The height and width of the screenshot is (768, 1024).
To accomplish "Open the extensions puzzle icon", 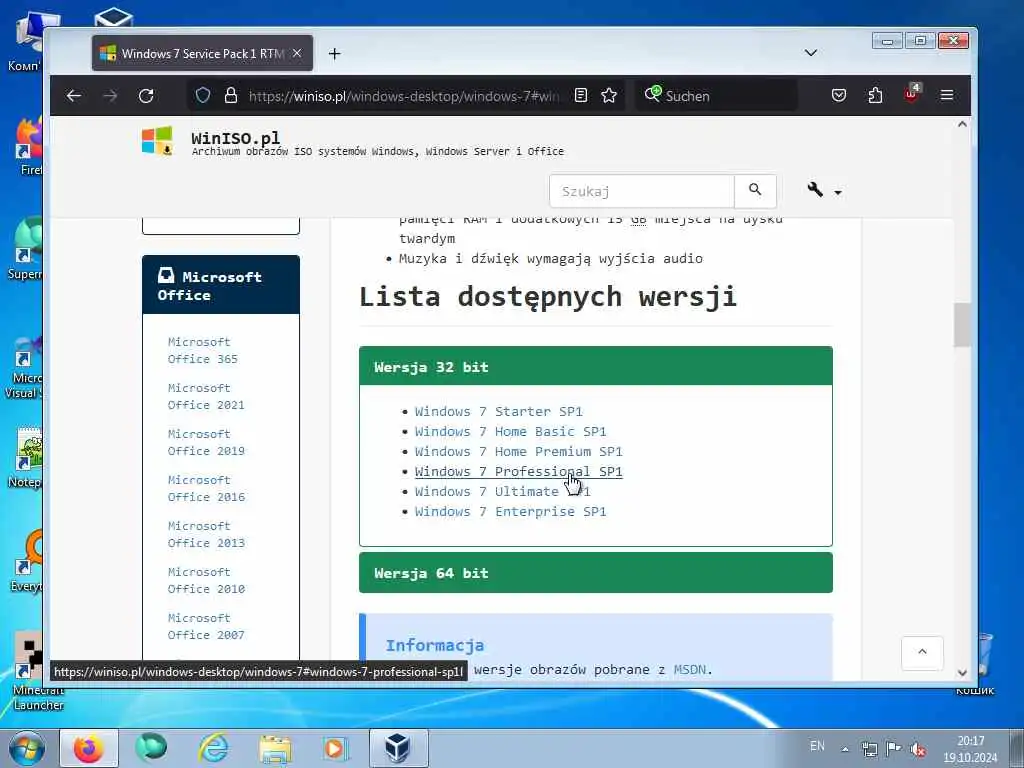I will [x=875, y=96].
